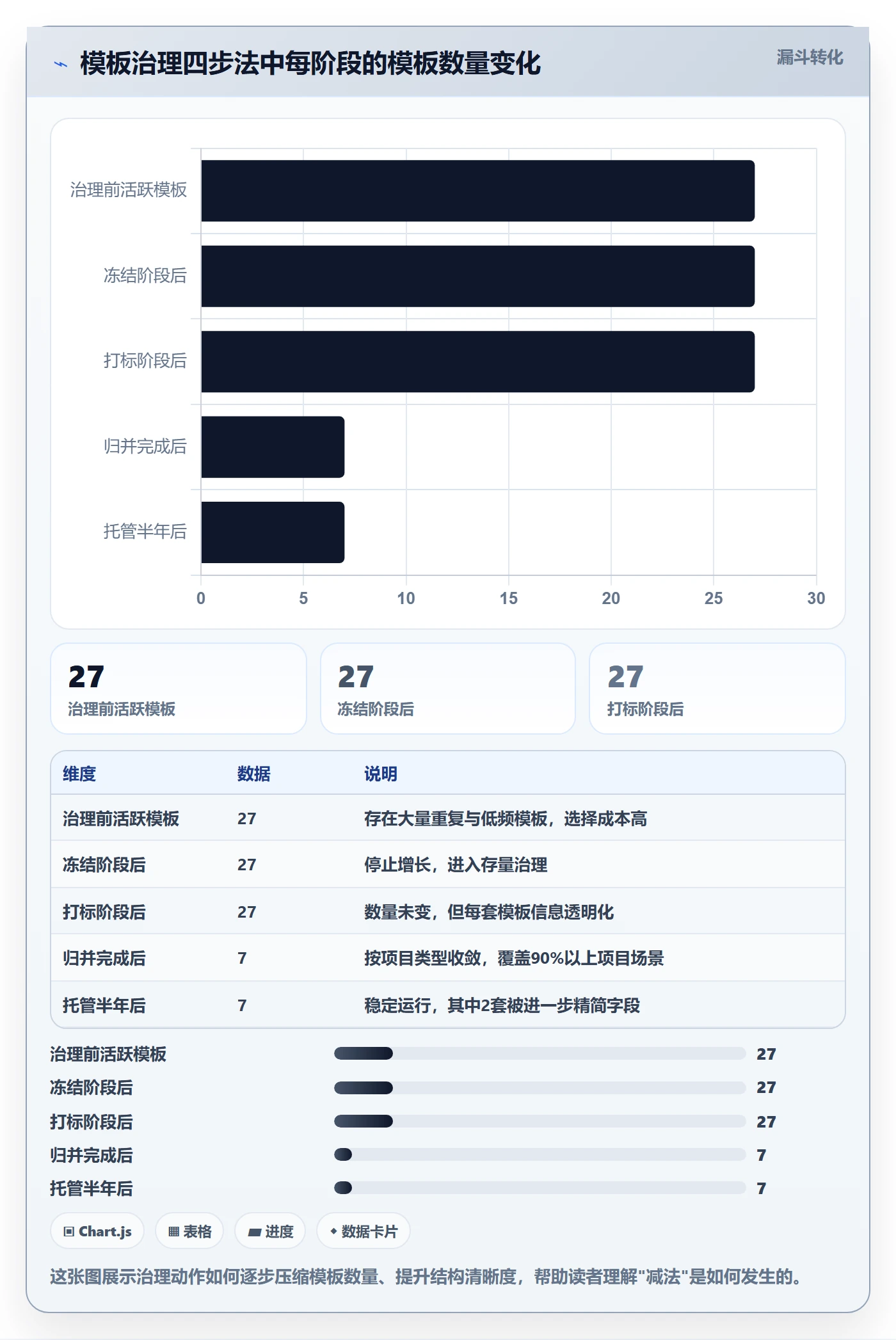Select the 冻结阶段后 data card showing 27
The height and width of the screenshot is (1340, 896).
click(448, 689)
